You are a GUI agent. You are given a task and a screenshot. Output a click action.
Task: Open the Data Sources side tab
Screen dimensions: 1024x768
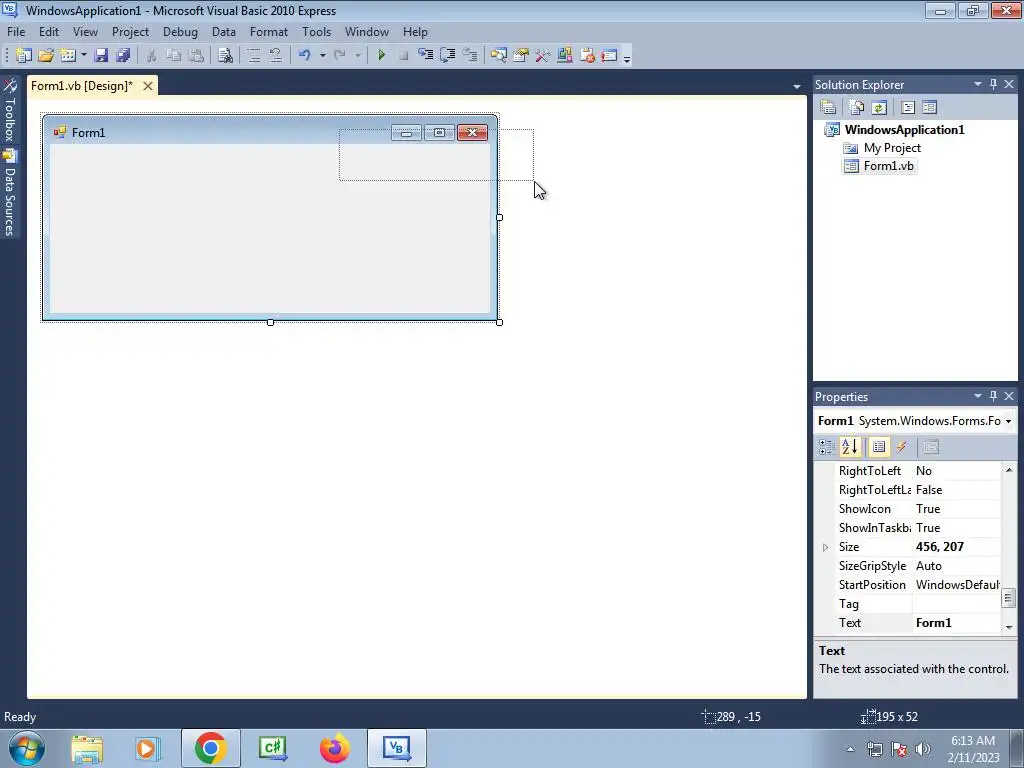tap(10, 193)
